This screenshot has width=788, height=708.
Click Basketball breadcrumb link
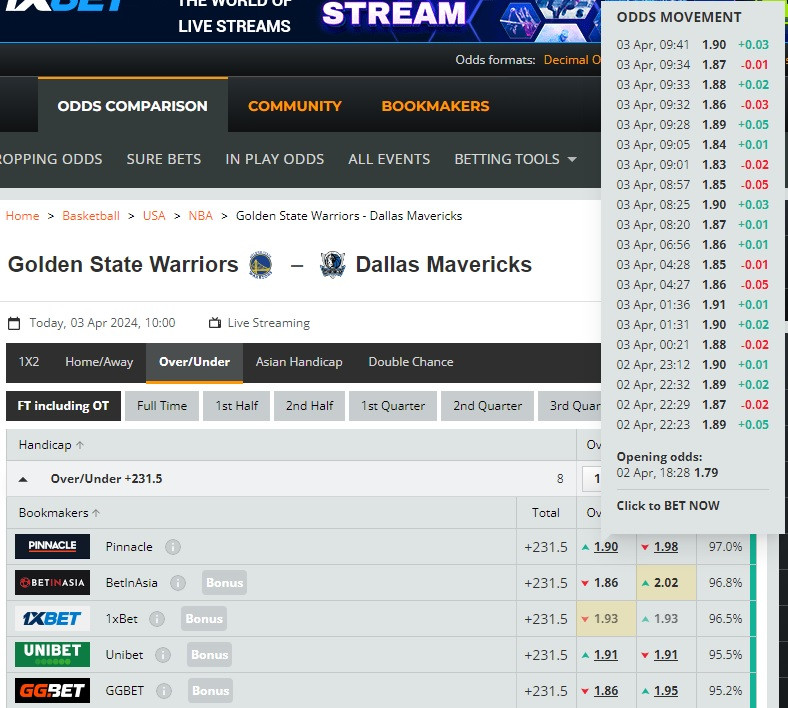coord(91,216)
